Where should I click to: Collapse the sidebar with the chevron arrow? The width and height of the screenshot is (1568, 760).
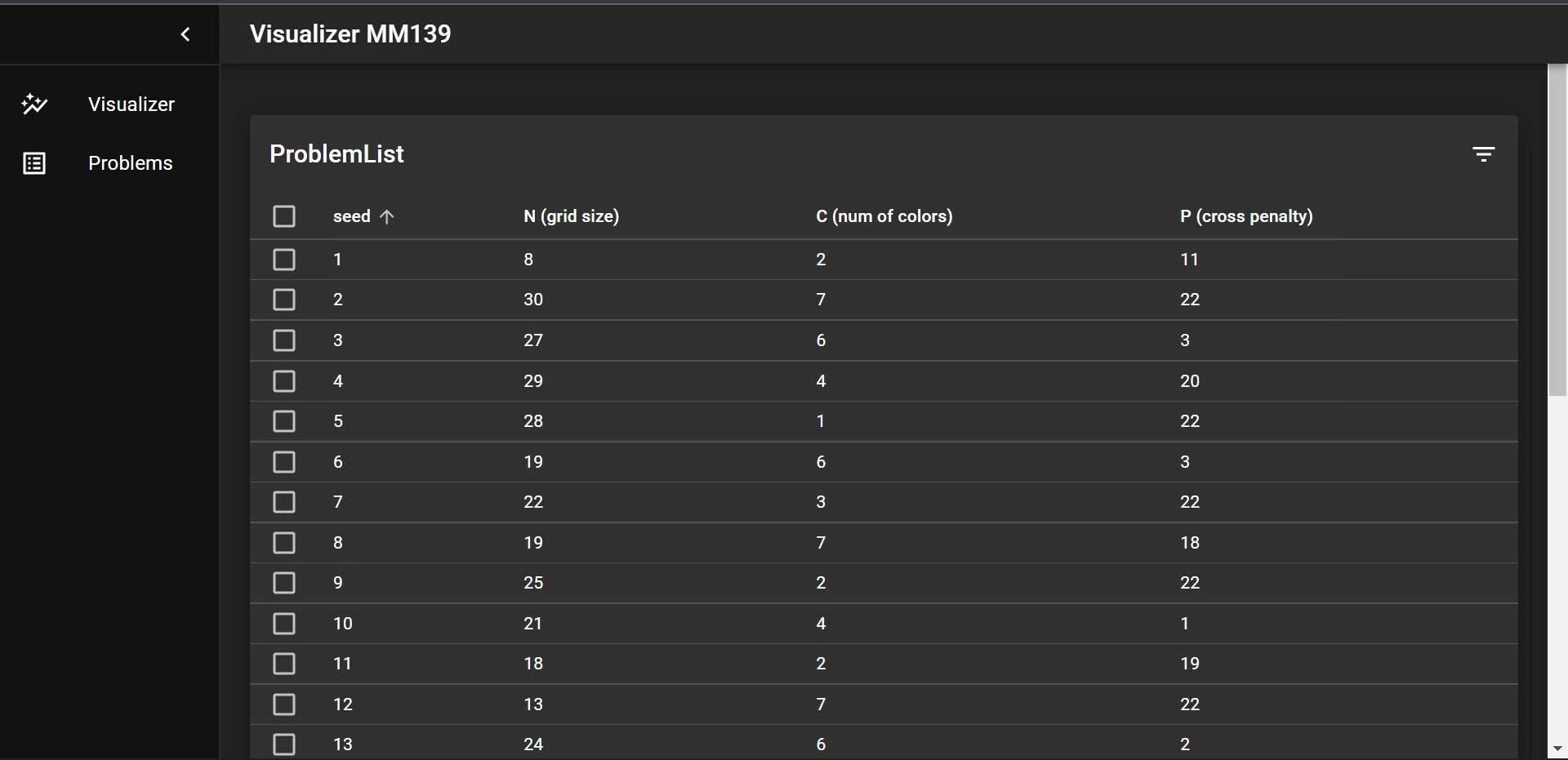(185, 34)
